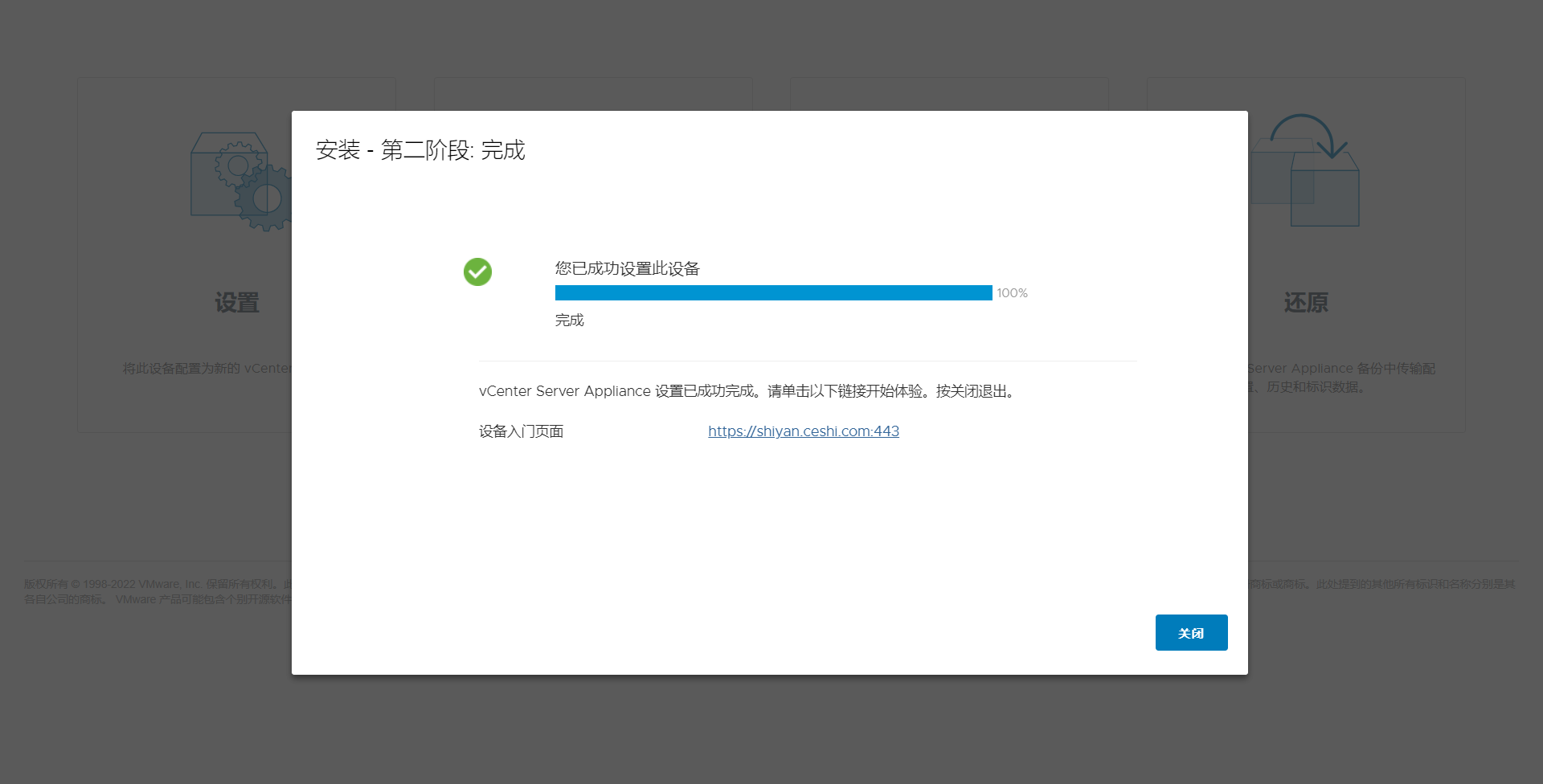Click the 将此设备配置为新的 vCenter description text

pyautogui.click(x=207, y=369)
